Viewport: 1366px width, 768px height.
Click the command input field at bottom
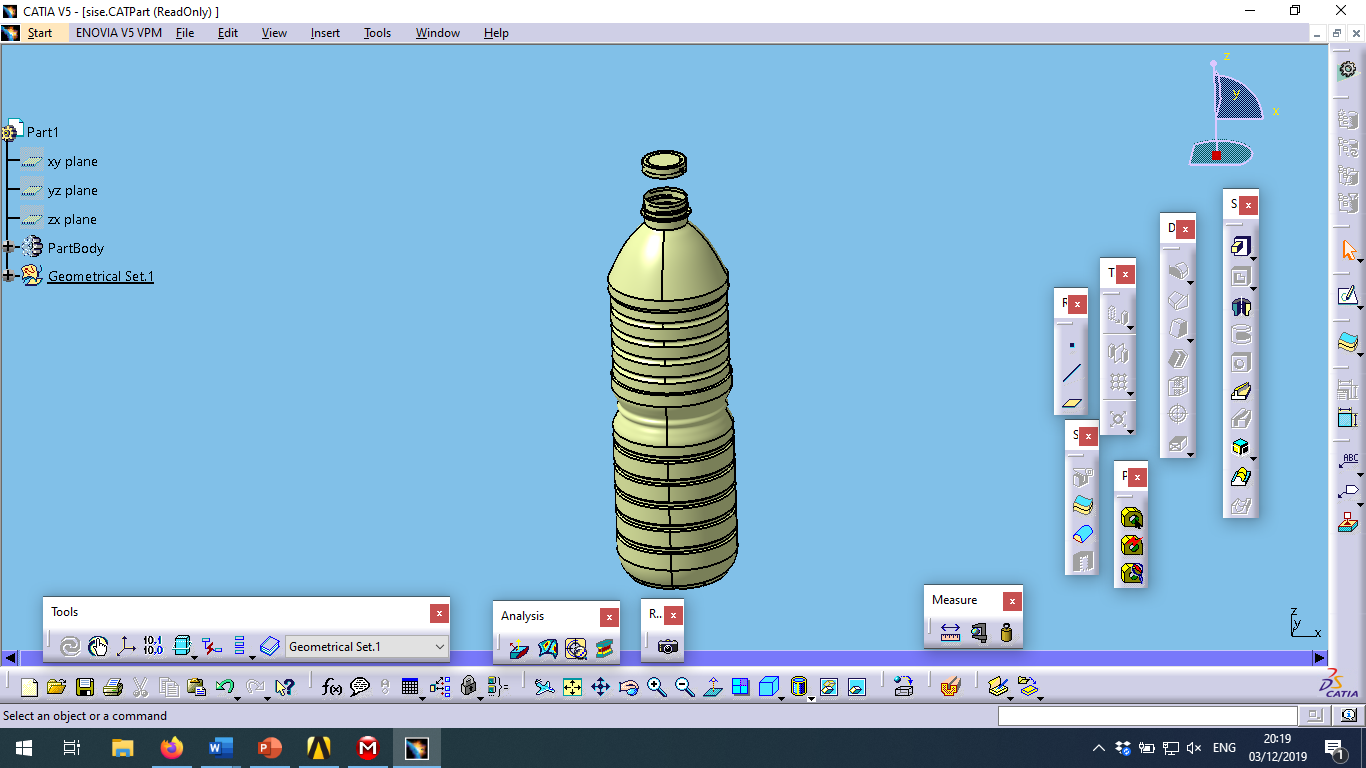pyautogui.click(x=1147, y=716)
